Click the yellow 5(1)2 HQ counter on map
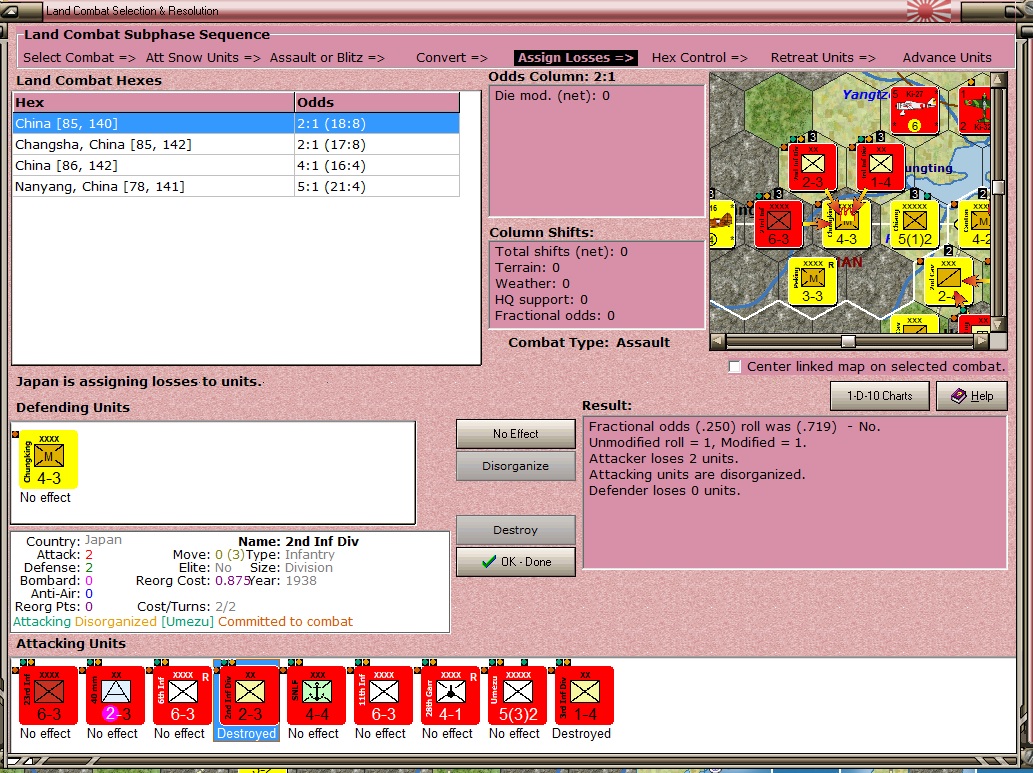 (x=914, y=225)
